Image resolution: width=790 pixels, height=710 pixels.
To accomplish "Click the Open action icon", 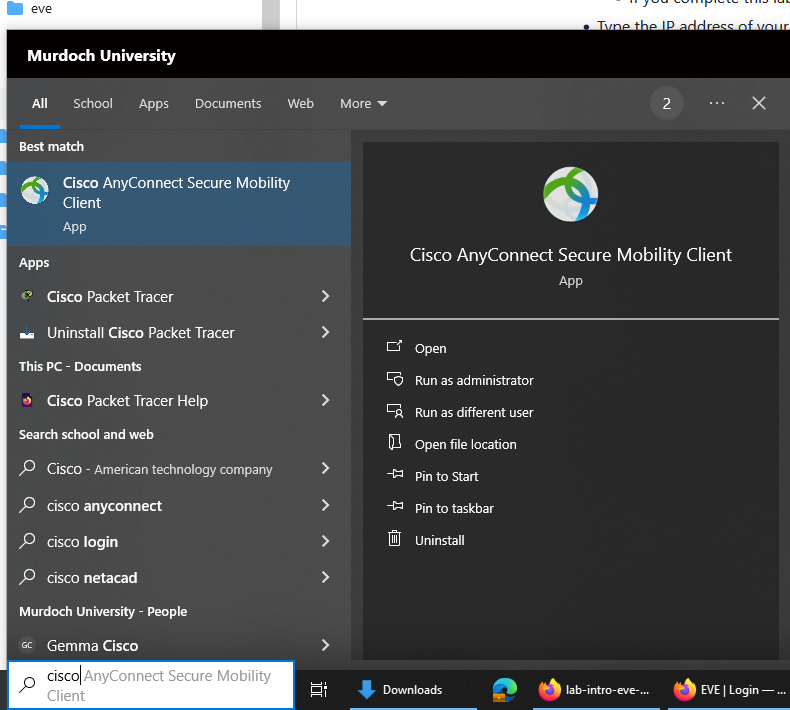I will 394,347.
